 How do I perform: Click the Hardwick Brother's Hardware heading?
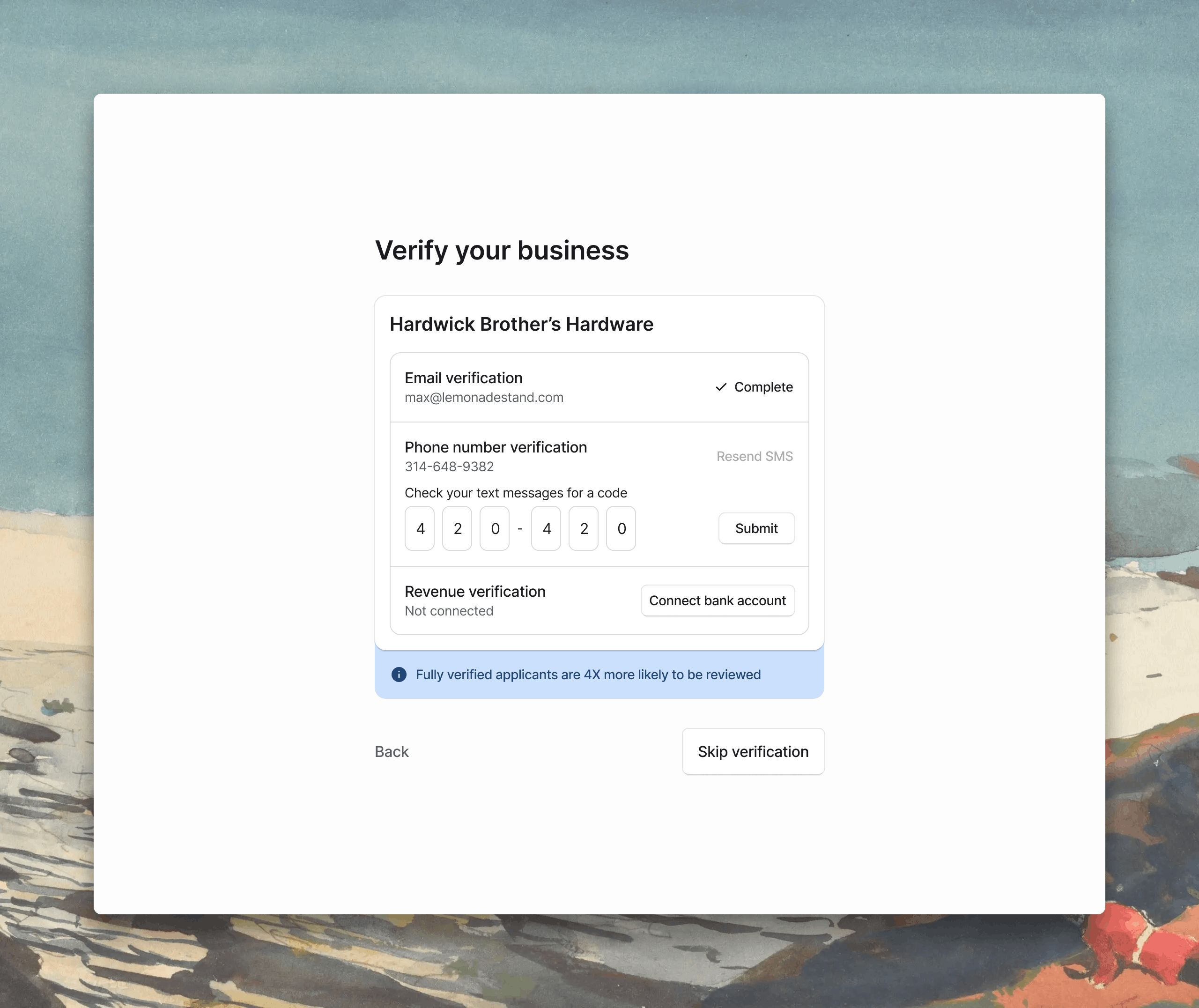[521, 324]
